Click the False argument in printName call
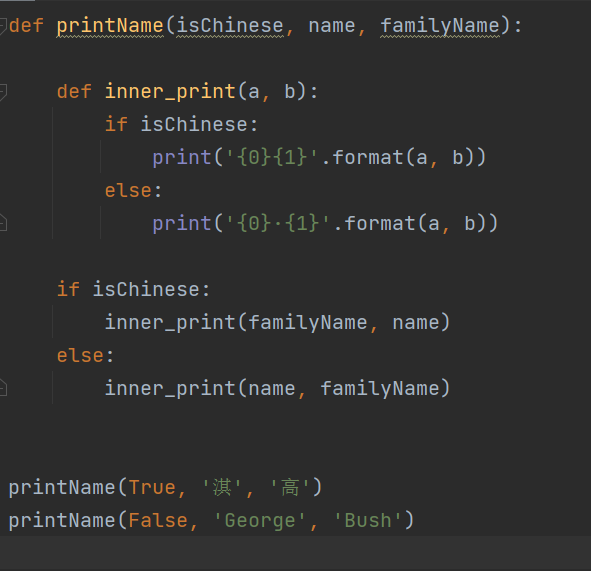Screen dimensions: 591x571 point(158,520)
